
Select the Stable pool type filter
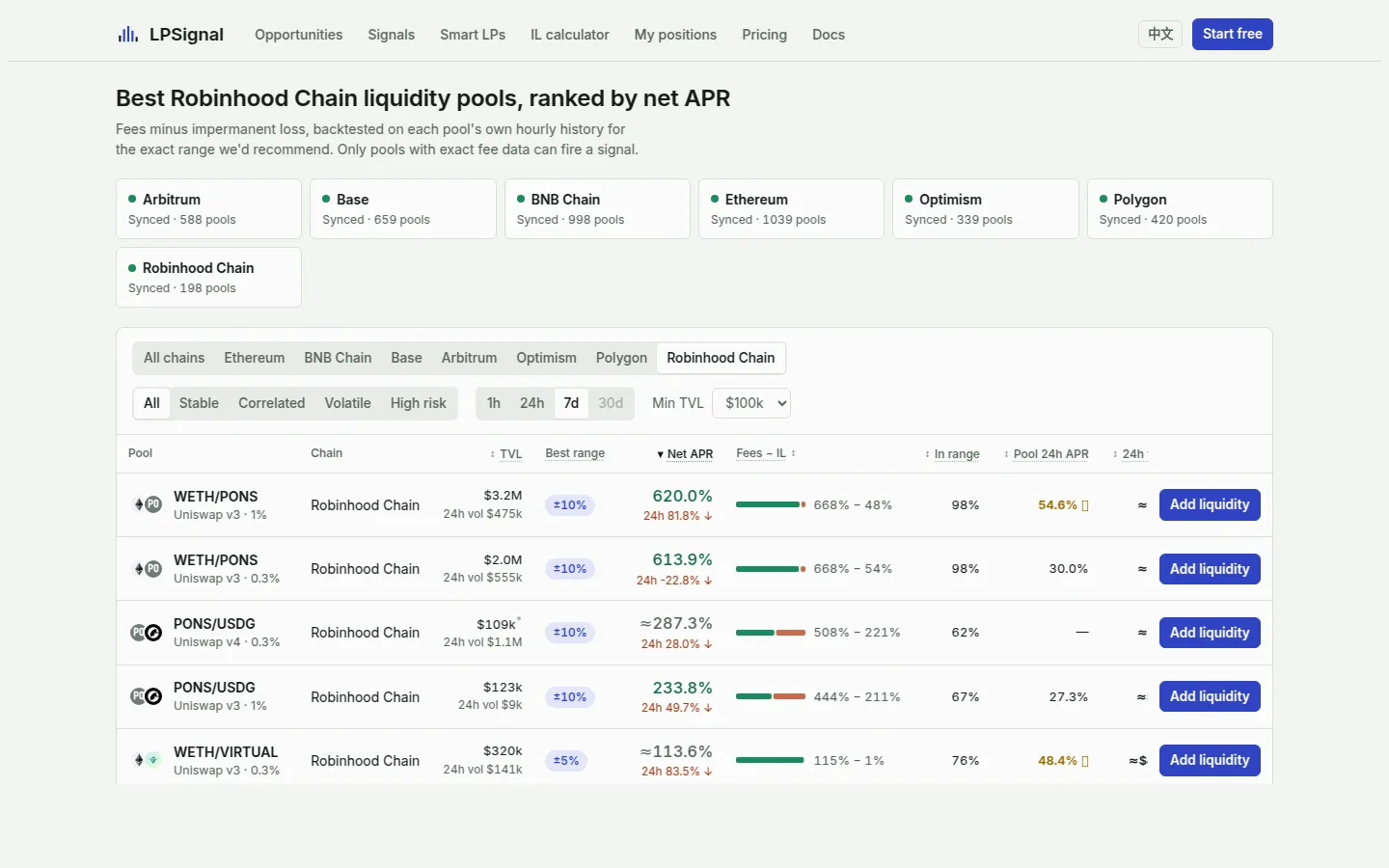[199, 403]
